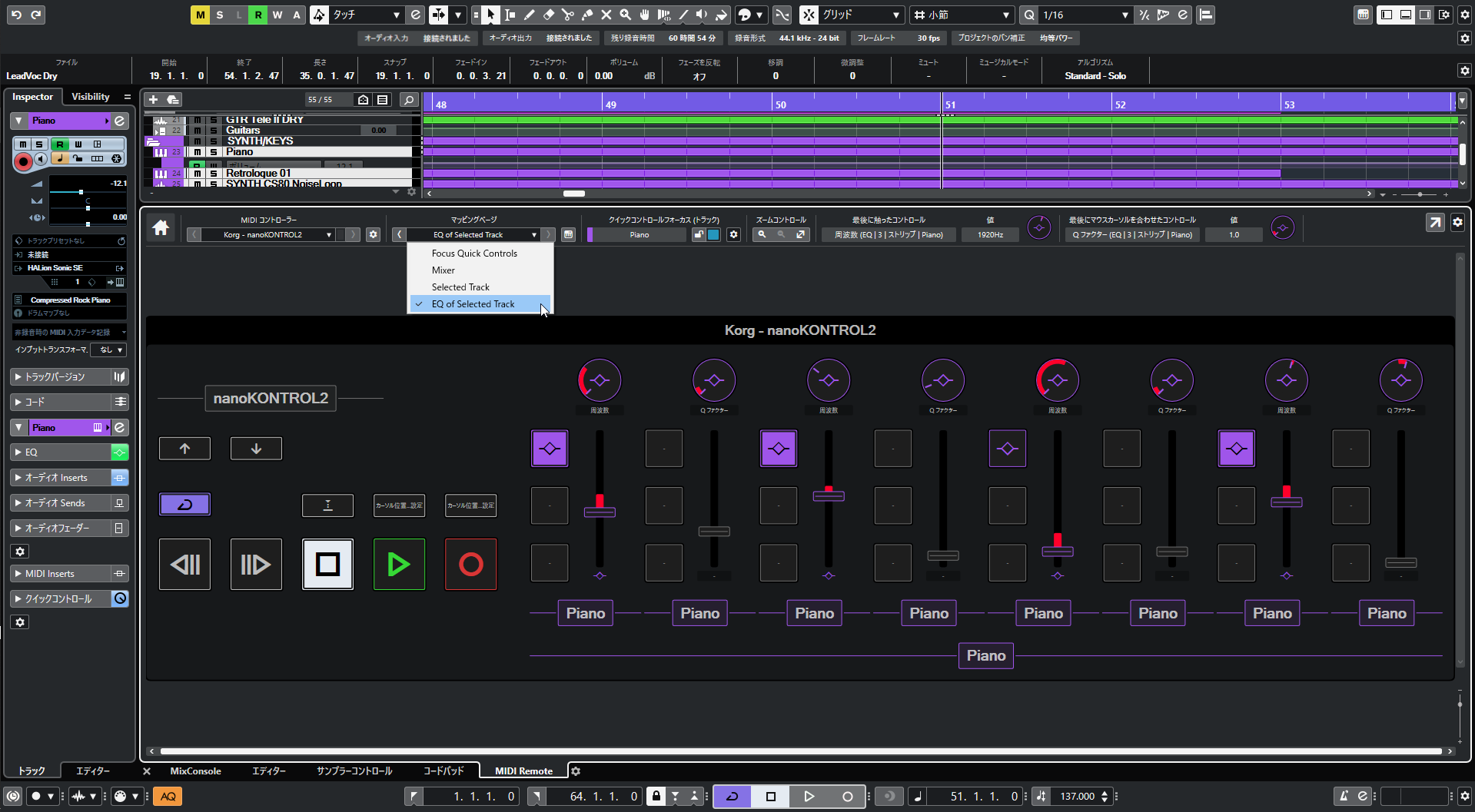1475x812 pixels.
Task: Switch to the サンプラーコントロール tab
Action: click(x=354, y=771)
